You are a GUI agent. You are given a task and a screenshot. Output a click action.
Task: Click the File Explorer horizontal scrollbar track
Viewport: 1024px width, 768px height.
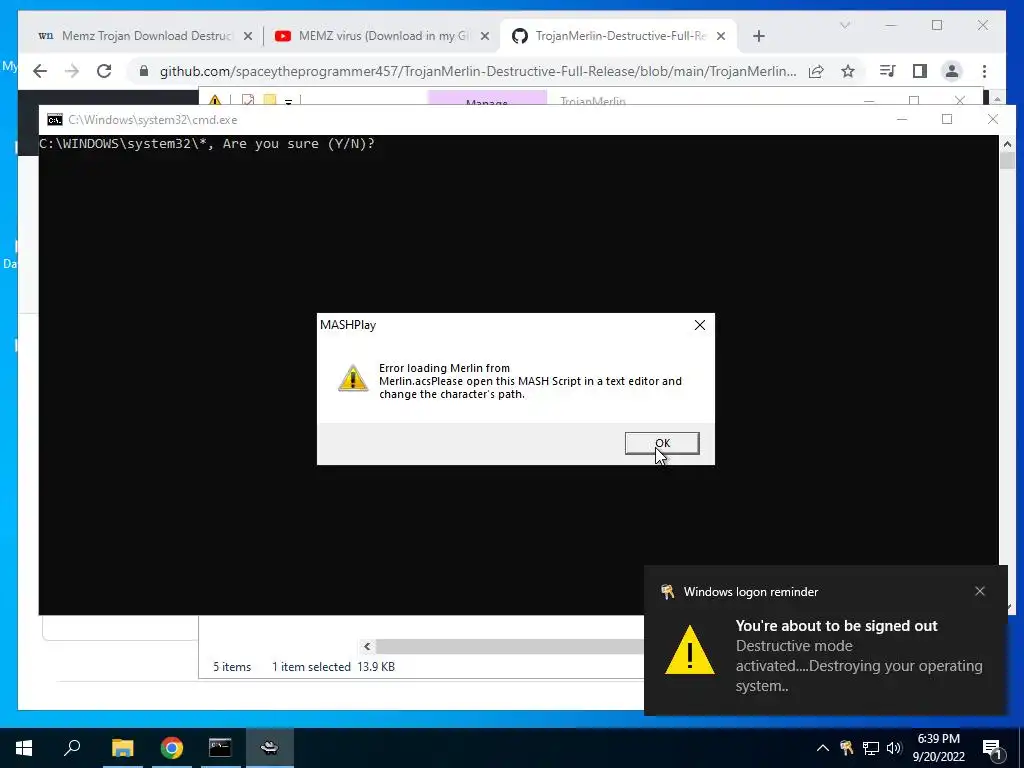[509, 647]
